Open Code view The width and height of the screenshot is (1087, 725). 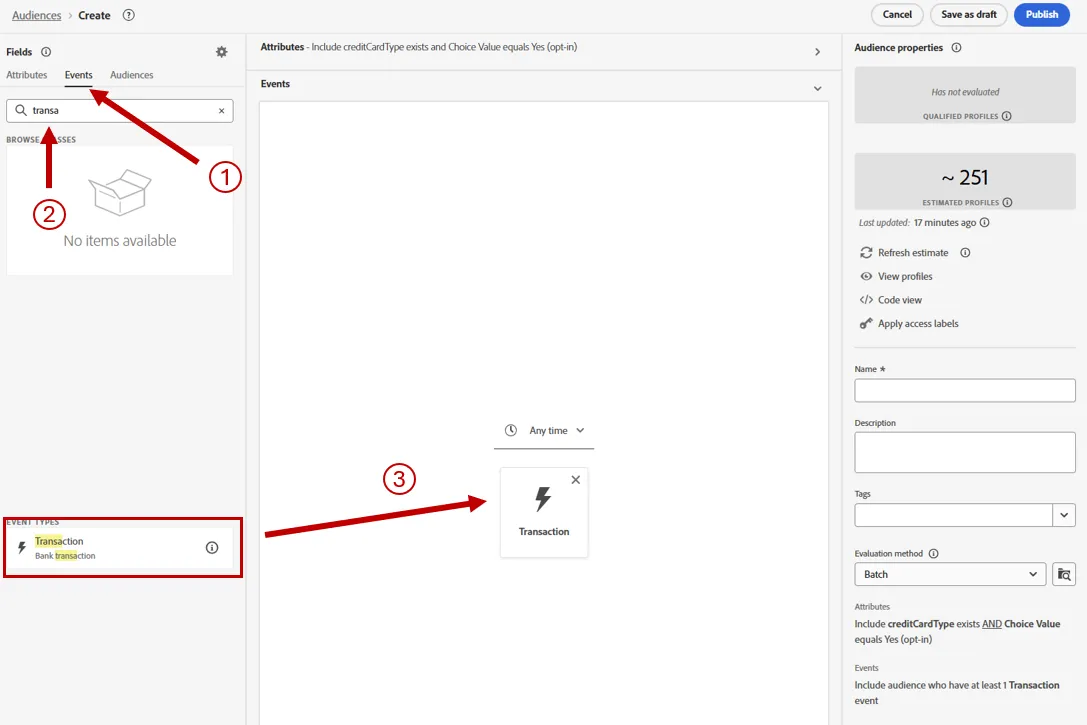pyautogui.click(x=891, y=300)
